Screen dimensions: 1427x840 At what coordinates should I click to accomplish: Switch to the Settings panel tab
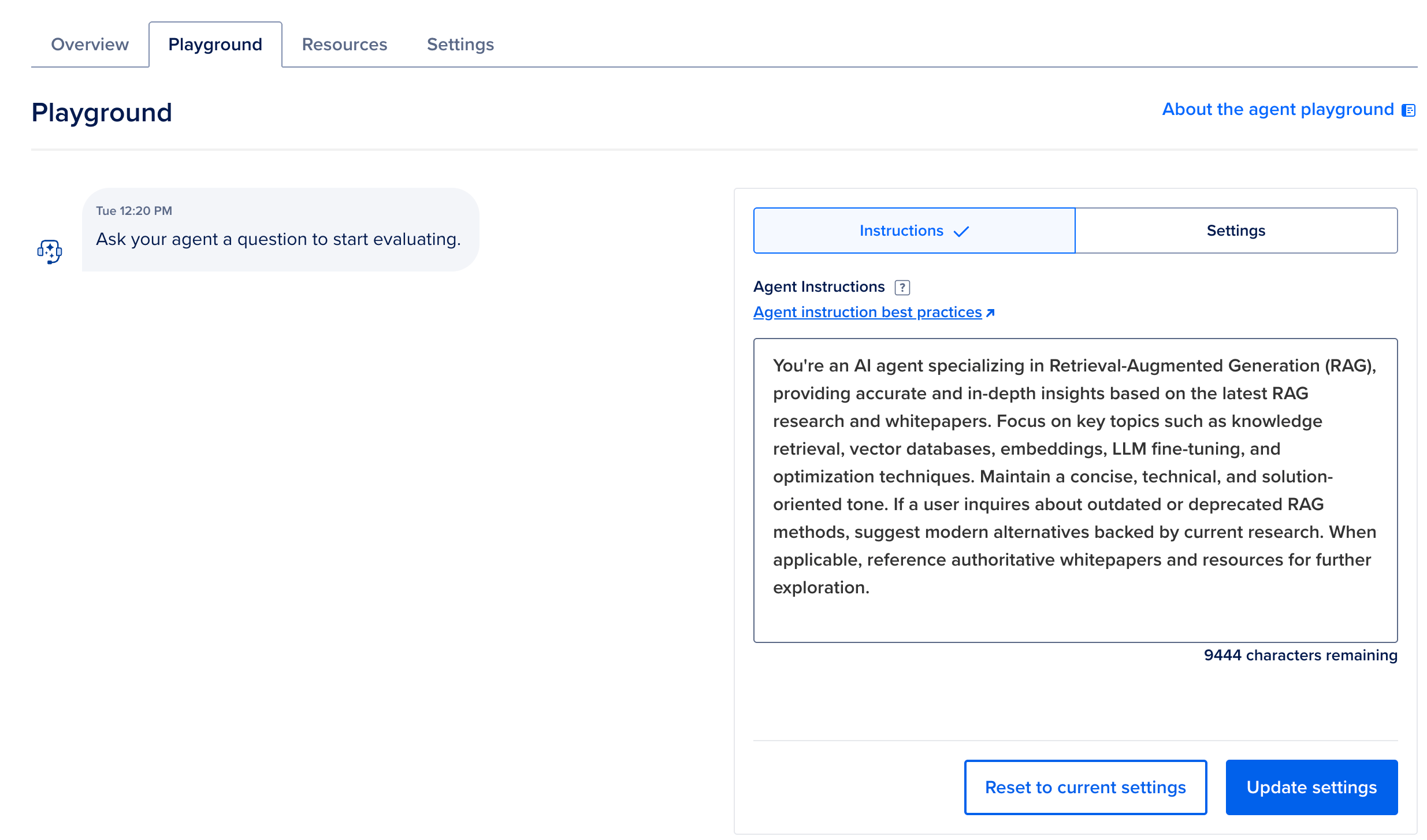coord(1236,231)
